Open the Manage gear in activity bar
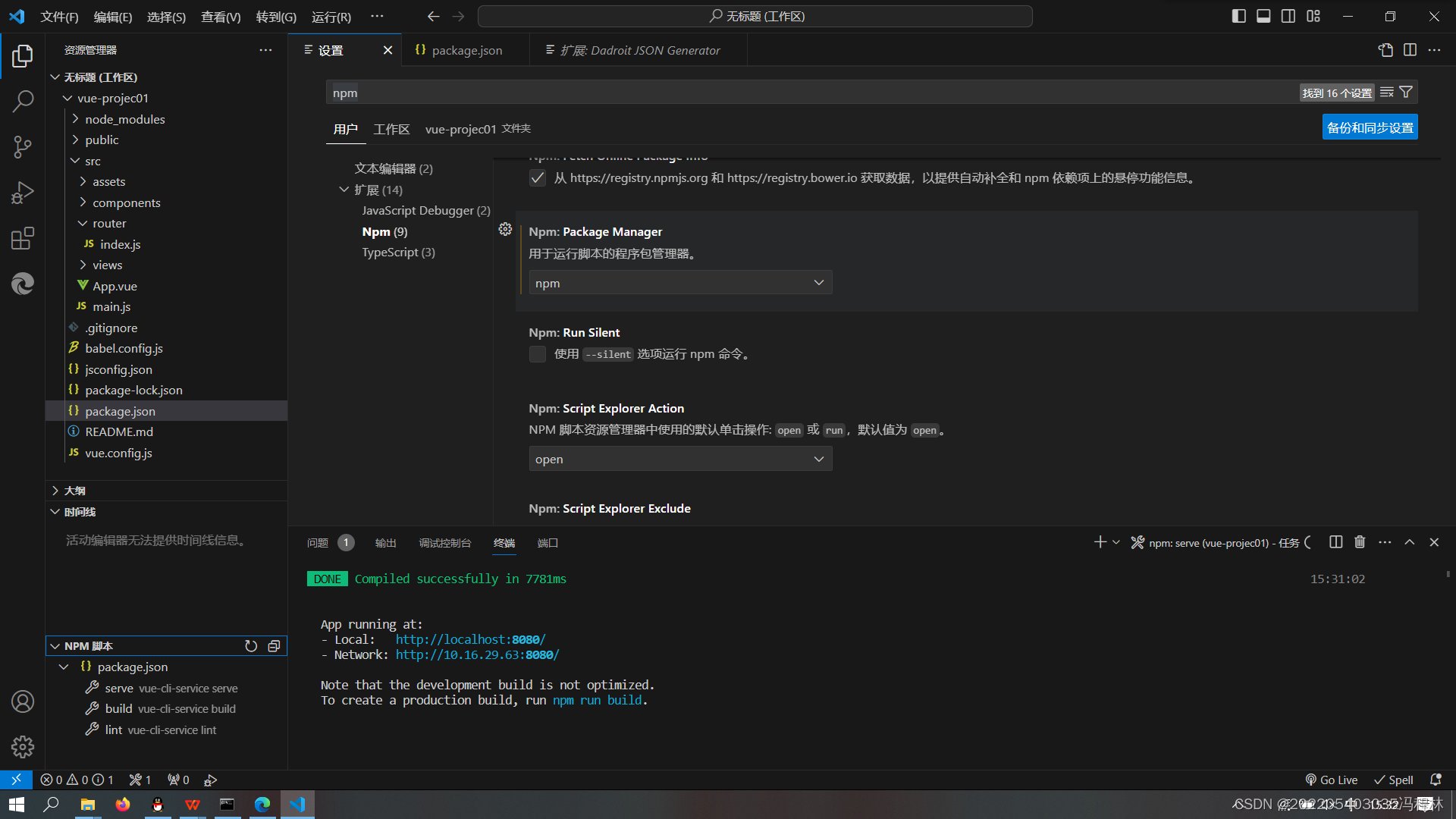The image size is (1456, 819). [23, 747]
